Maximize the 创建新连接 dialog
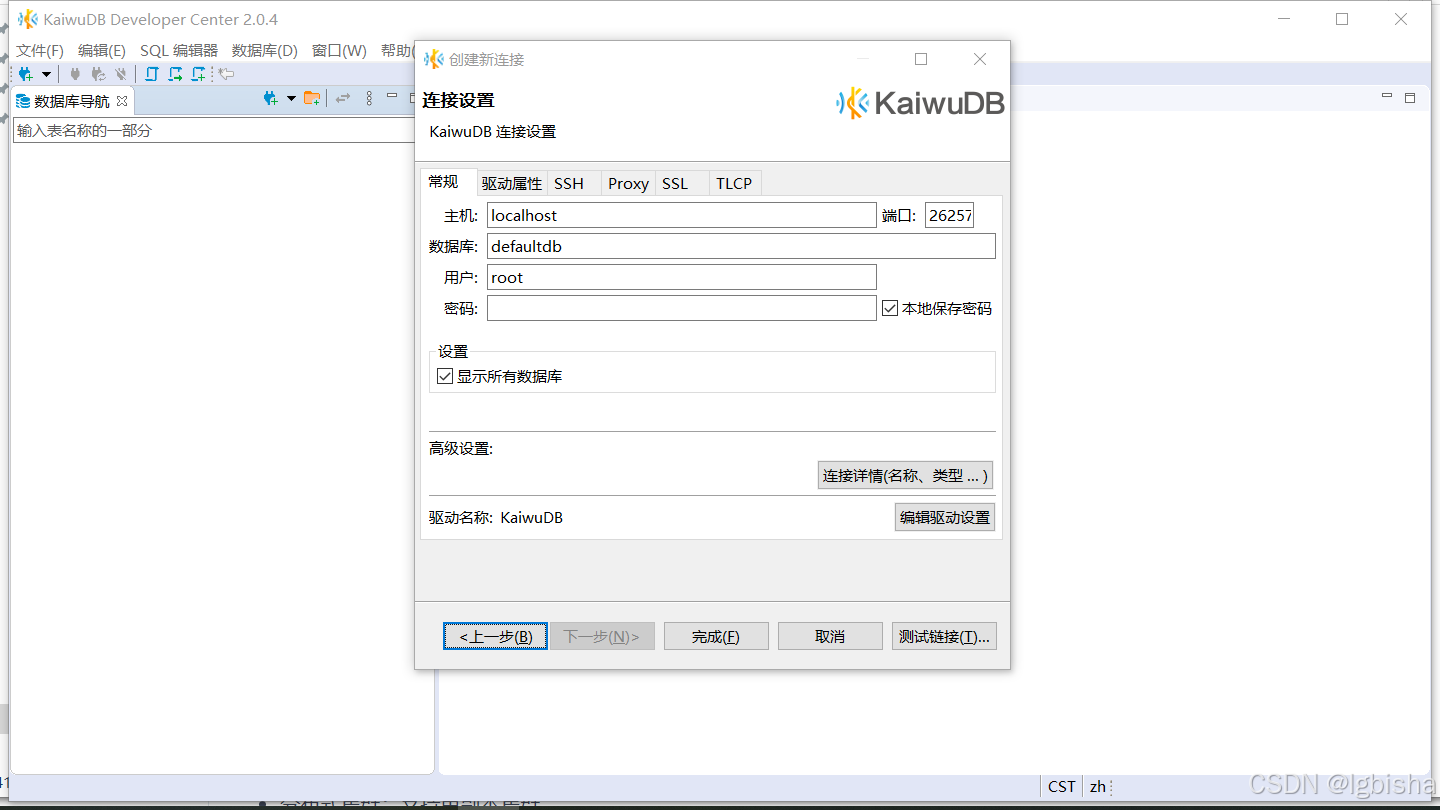 [x=921, y=59]
